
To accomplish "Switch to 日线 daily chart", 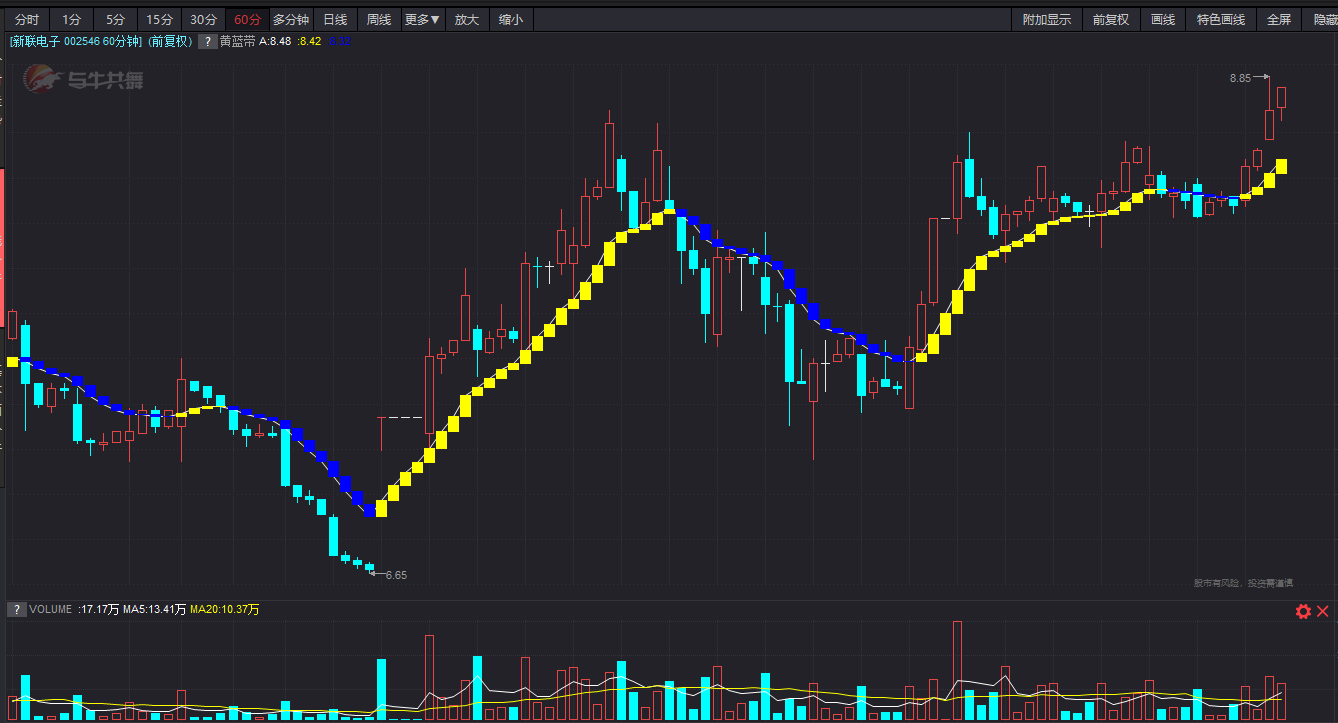I will (x=336, y=19).
